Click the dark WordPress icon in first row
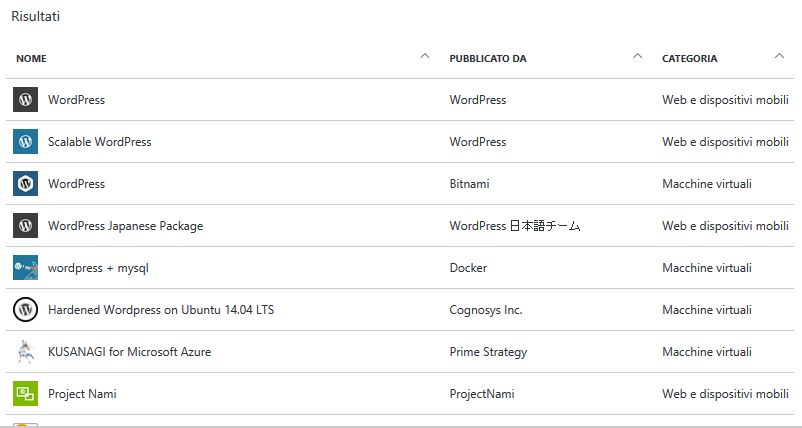 point(25,100)
